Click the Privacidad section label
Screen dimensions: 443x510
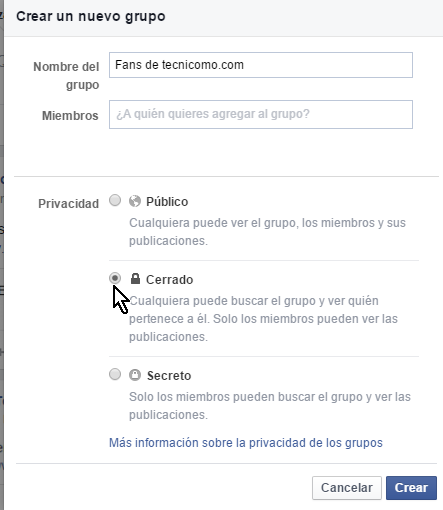pyautogui.click(x=68, y=203)
